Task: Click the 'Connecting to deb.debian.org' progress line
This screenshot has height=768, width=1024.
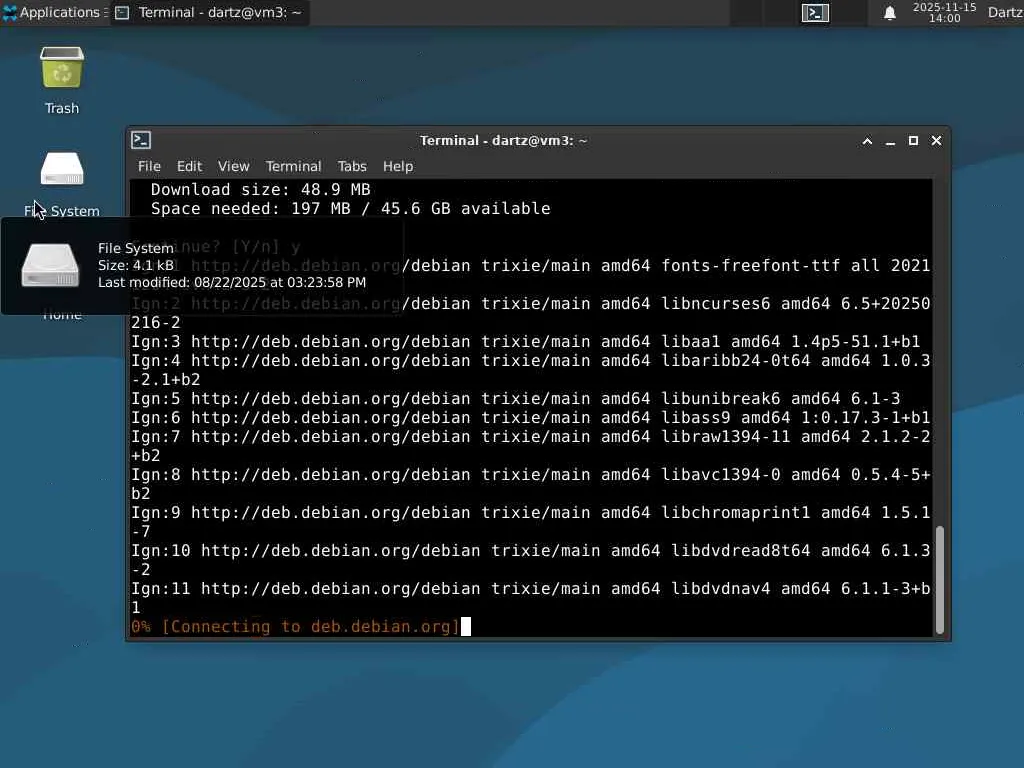Action: [295, 627]
